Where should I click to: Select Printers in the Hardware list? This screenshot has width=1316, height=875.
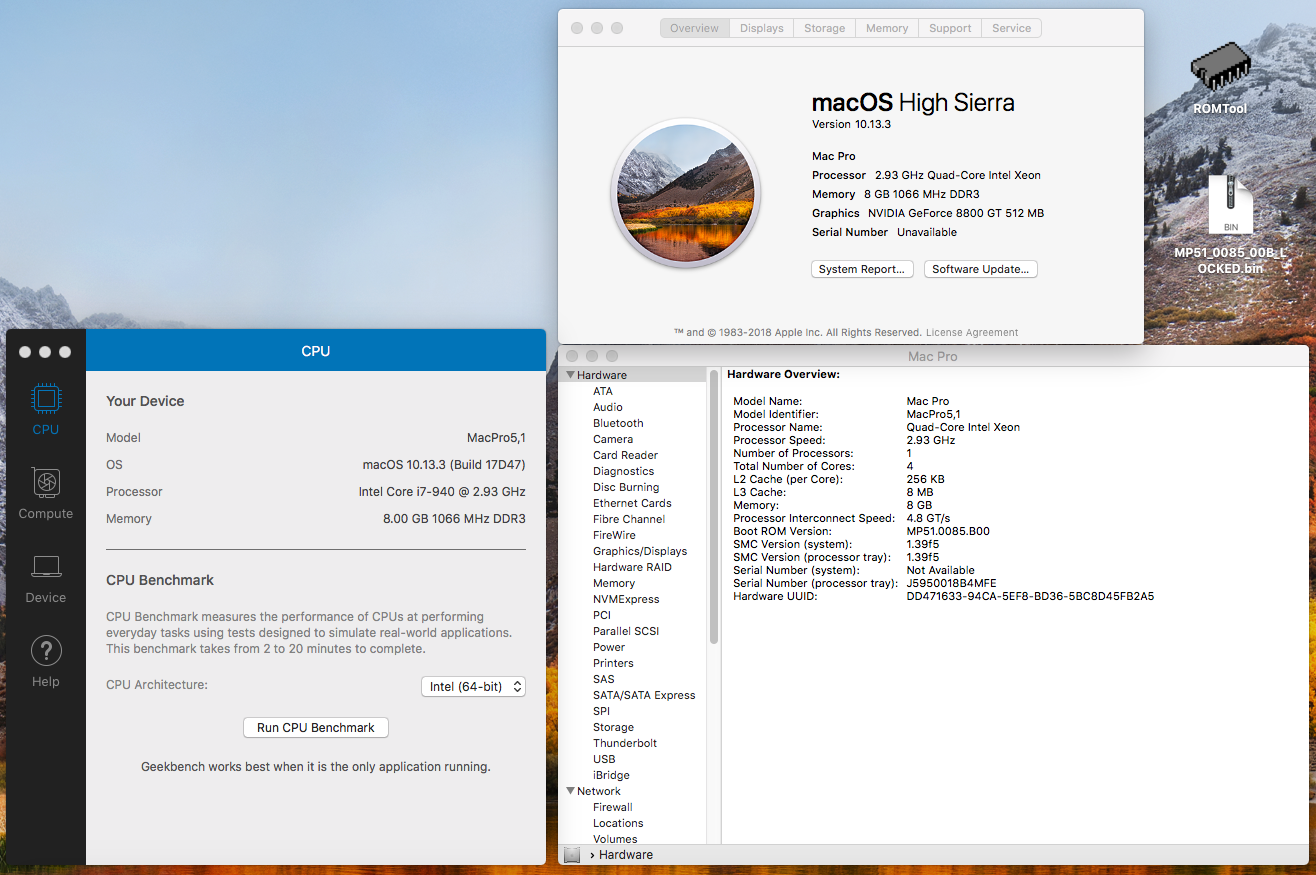click(613, 663)
